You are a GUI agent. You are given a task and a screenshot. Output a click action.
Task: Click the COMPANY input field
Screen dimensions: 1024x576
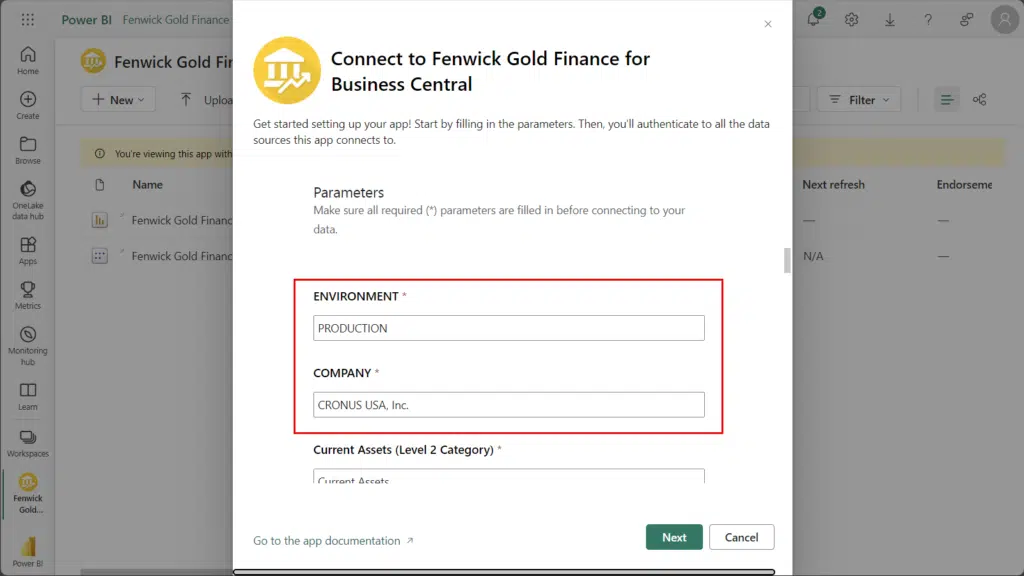point(509,405)
